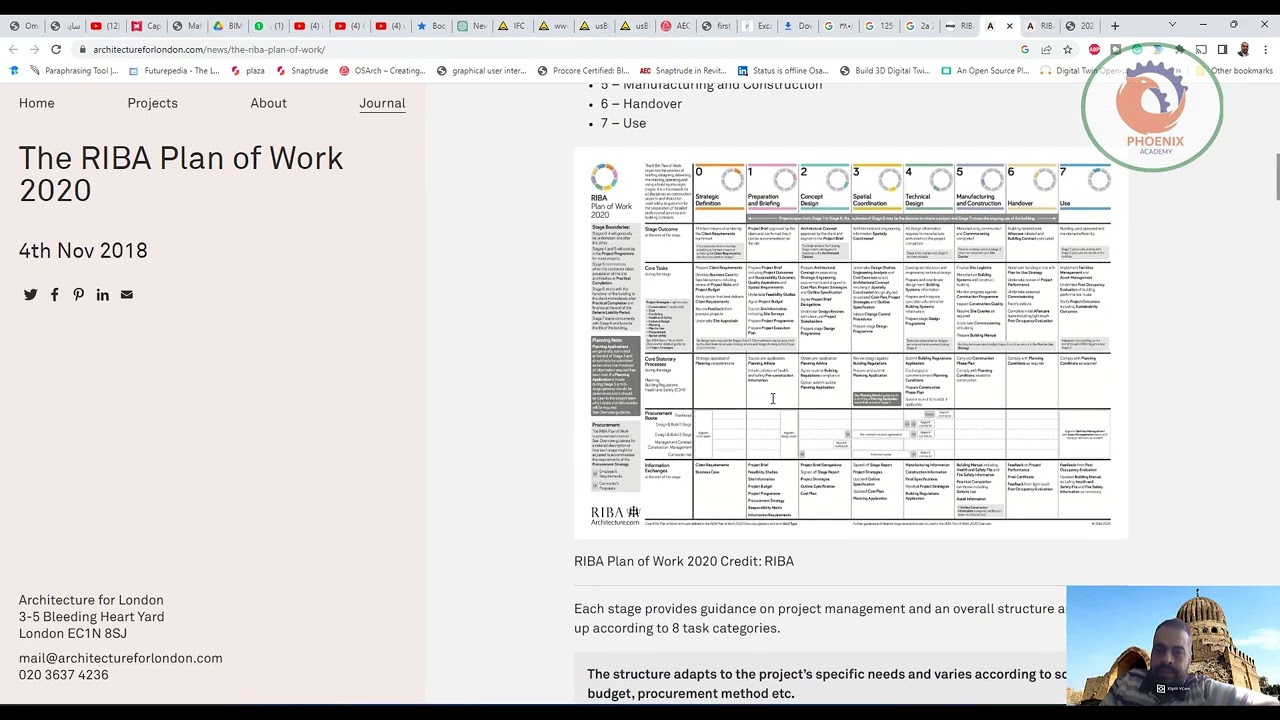
Task: Open Paraphrasing Tool bookmark
Action: point(75,71)
